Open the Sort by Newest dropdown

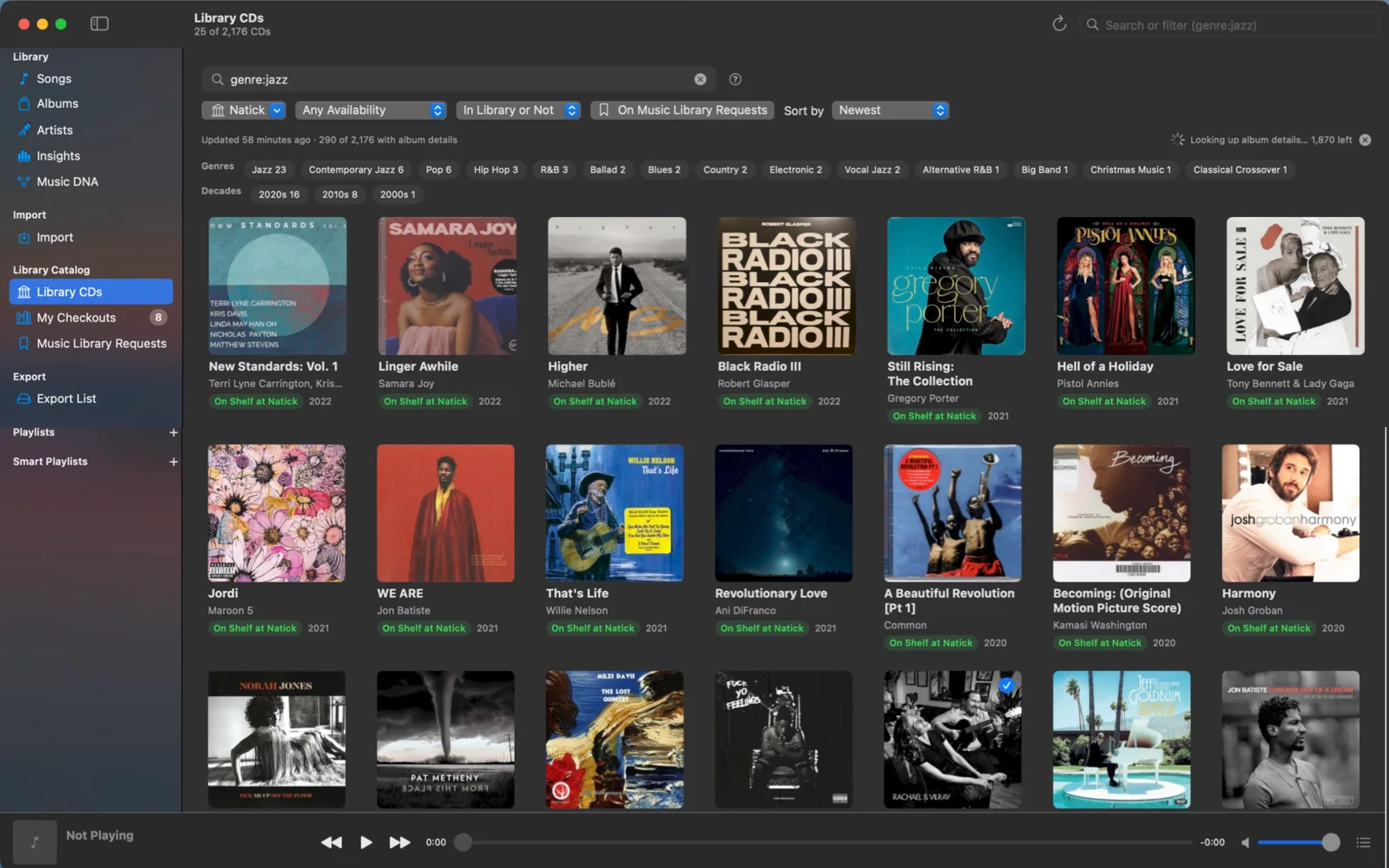pyautogui.click(x=891, y=110)
